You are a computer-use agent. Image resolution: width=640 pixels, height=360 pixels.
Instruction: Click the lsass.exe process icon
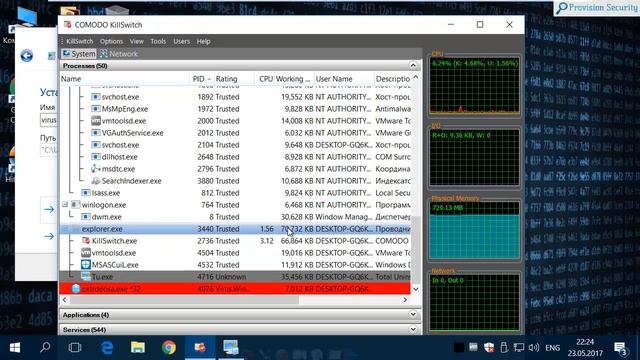pos(86,193)
